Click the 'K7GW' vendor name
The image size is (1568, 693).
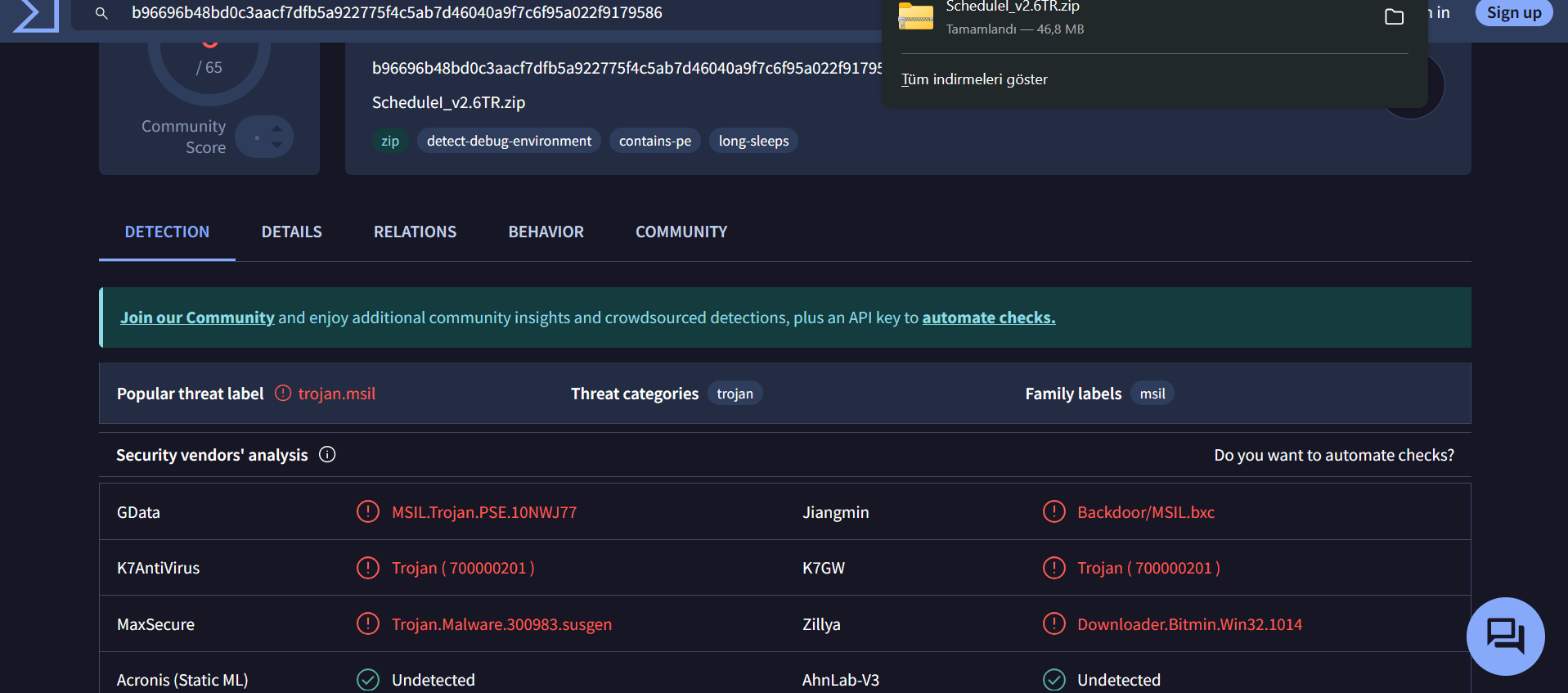click(x=824, y=568)
